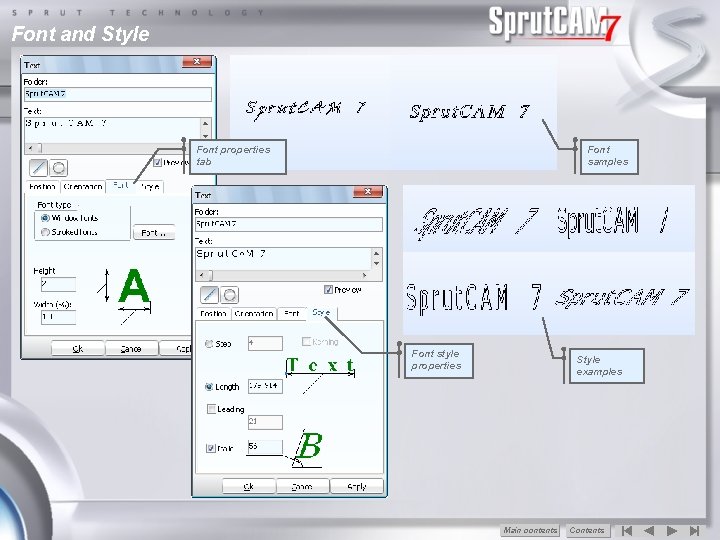Go to the next slide arrow
Viewport: 720px width, 540px height.
pos(672,530)
